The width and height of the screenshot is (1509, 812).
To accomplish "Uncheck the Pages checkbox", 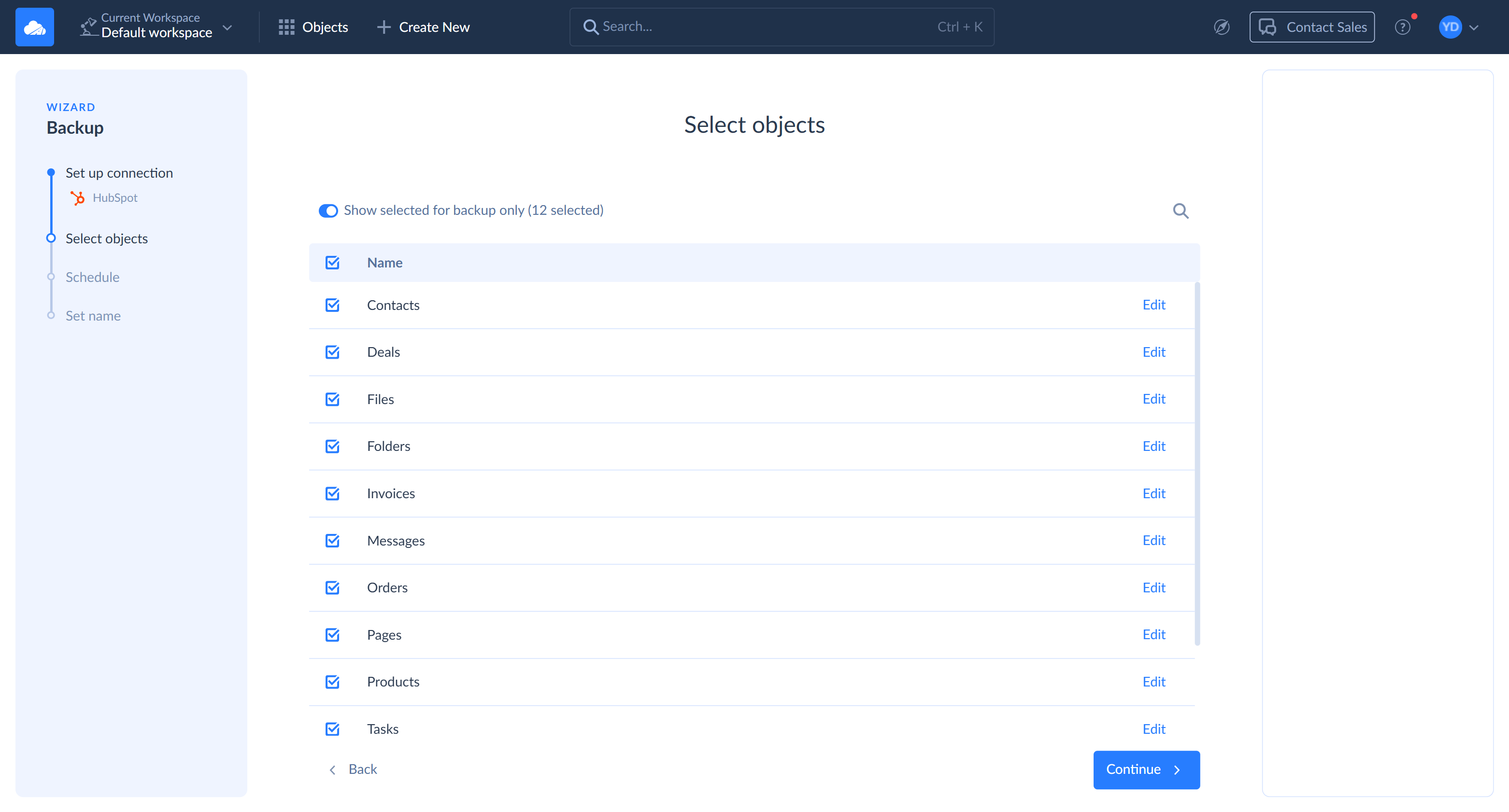I will (332, 635).
